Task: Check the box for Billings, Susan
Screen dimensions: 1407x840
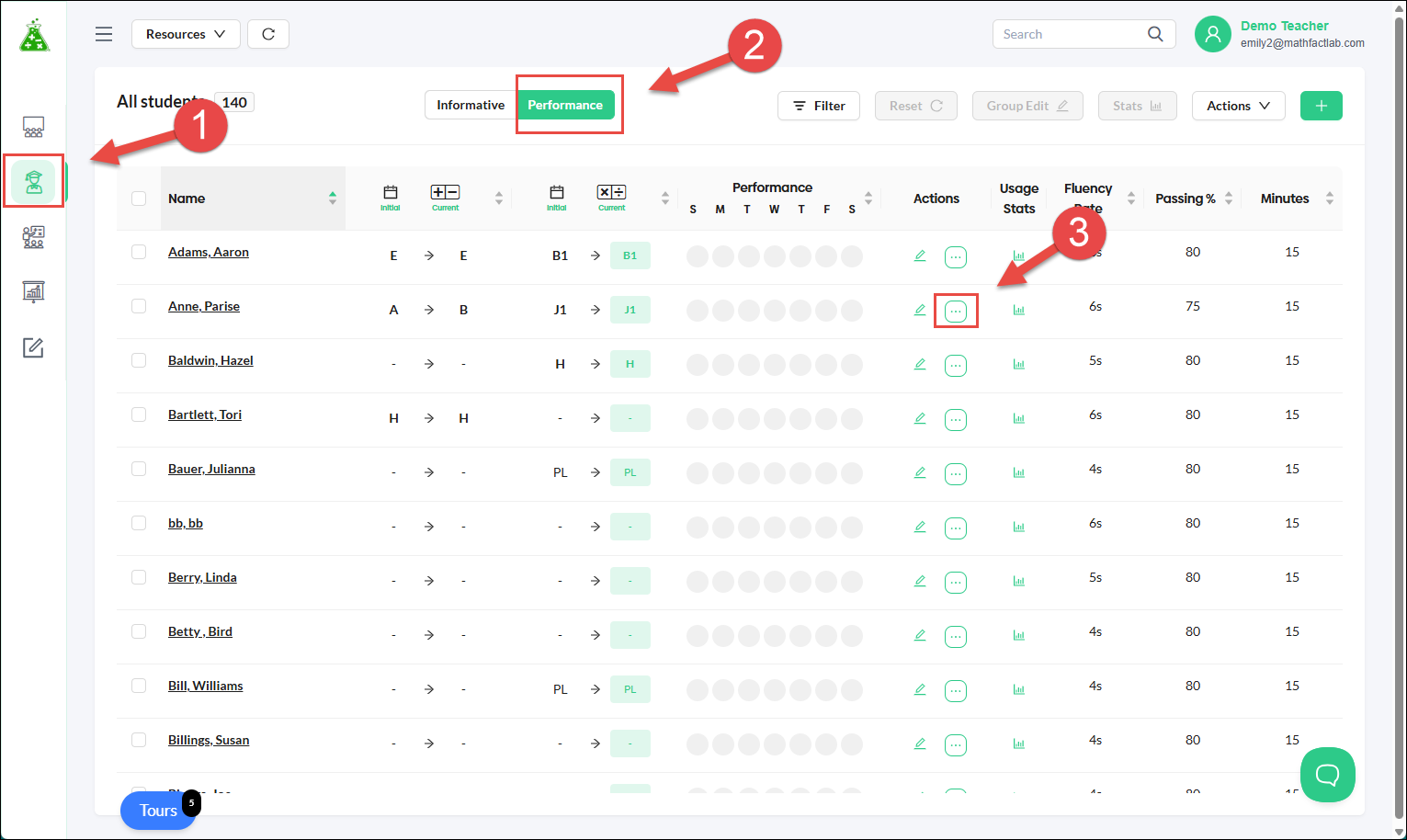Action: [x=139, y=740]
